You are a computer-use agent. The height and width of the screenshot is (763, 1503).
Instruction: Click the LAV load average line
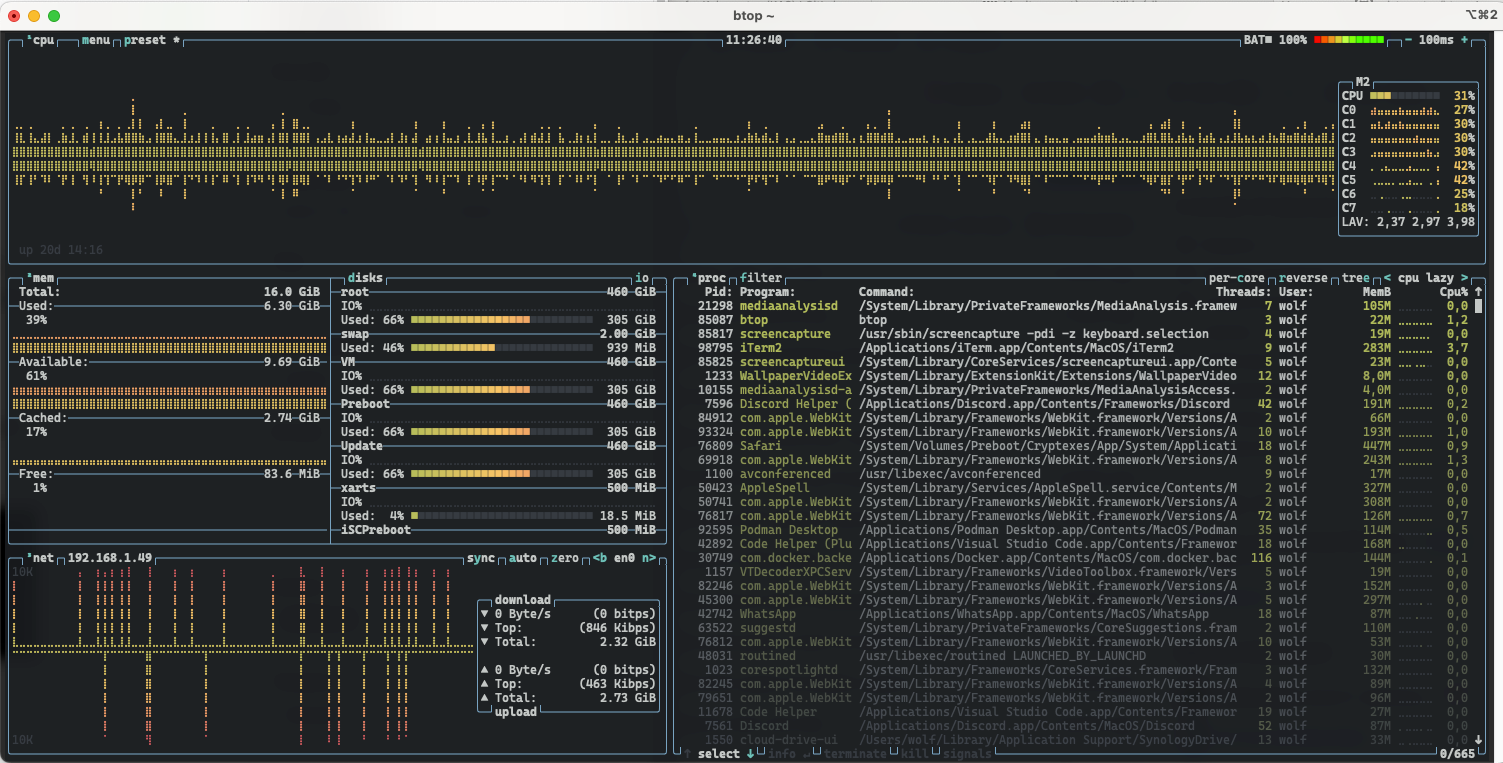click(x=1408, y=222)
